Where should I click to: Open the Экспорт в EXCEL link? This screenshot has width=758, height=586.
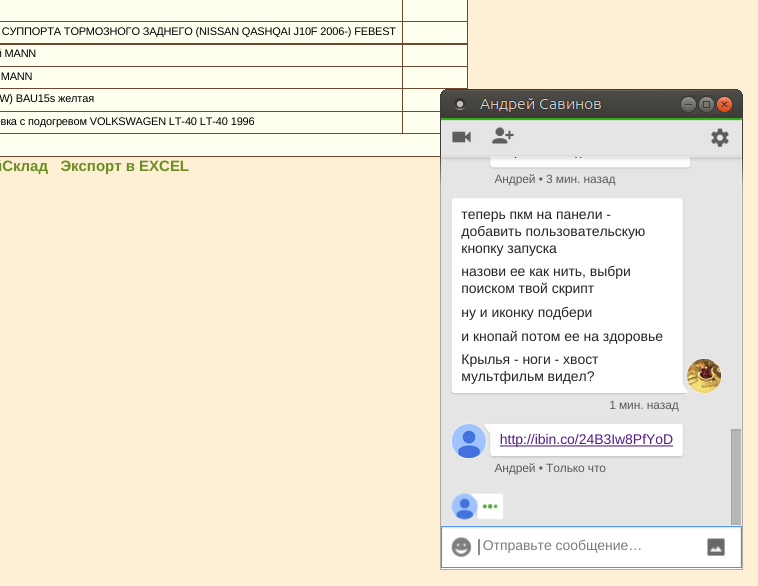coord(124,166)
